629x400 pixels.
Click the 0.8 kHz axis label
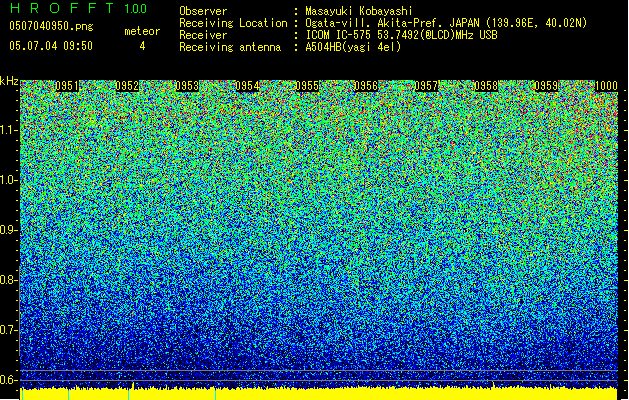coord(8,280)
